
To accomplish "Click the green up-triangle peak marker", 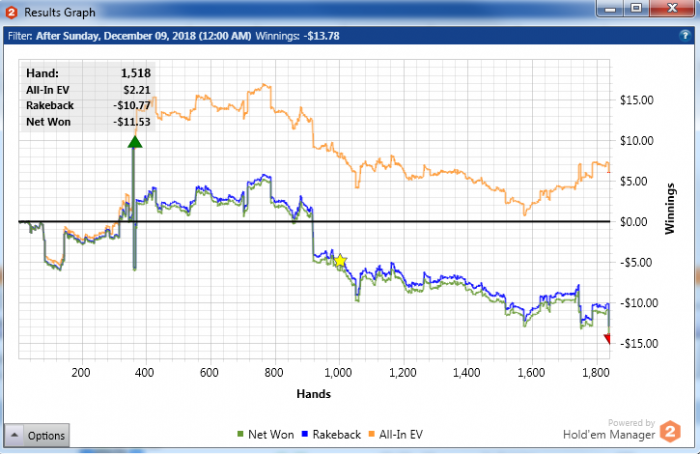I will [x=134, y=142].
